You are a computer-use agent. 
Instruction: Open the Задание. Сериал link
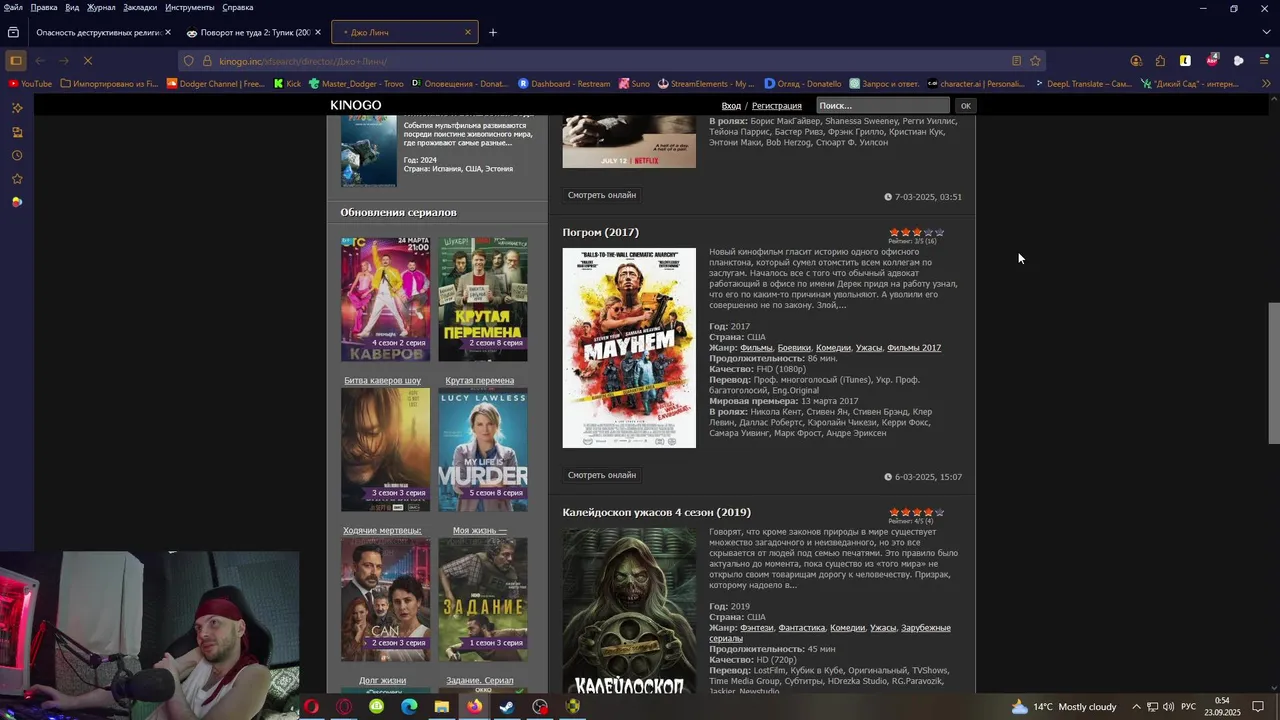(480, 680)
